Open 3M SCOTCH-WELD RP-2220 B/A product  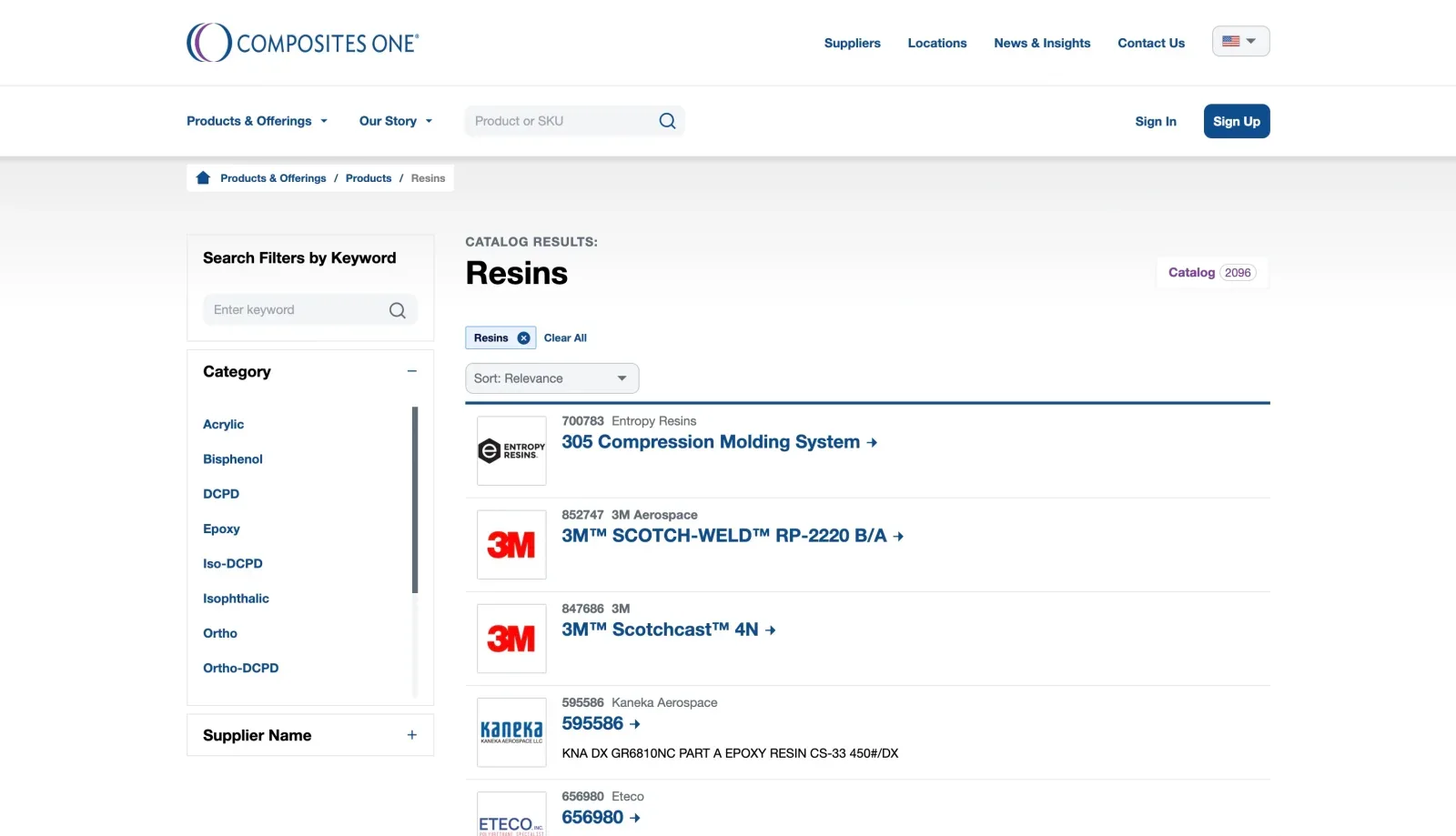tap(733, 536)
